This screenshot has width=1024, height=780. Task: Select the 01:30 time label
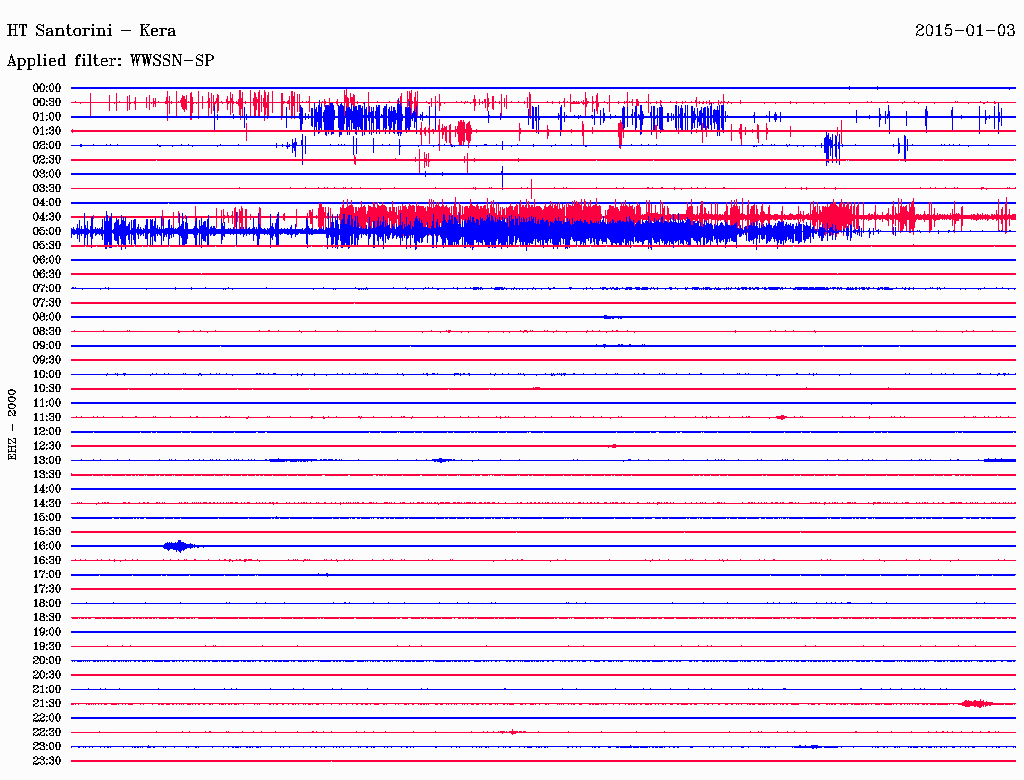(x=47, y=131)
